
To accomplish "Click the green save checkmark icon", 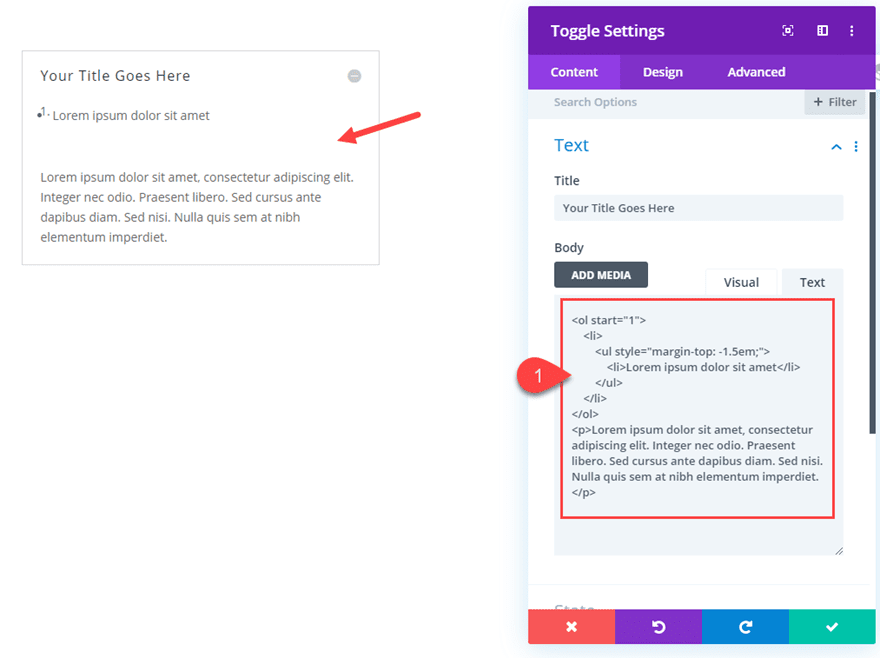I will pyautogui.click(x=832, y=627).
